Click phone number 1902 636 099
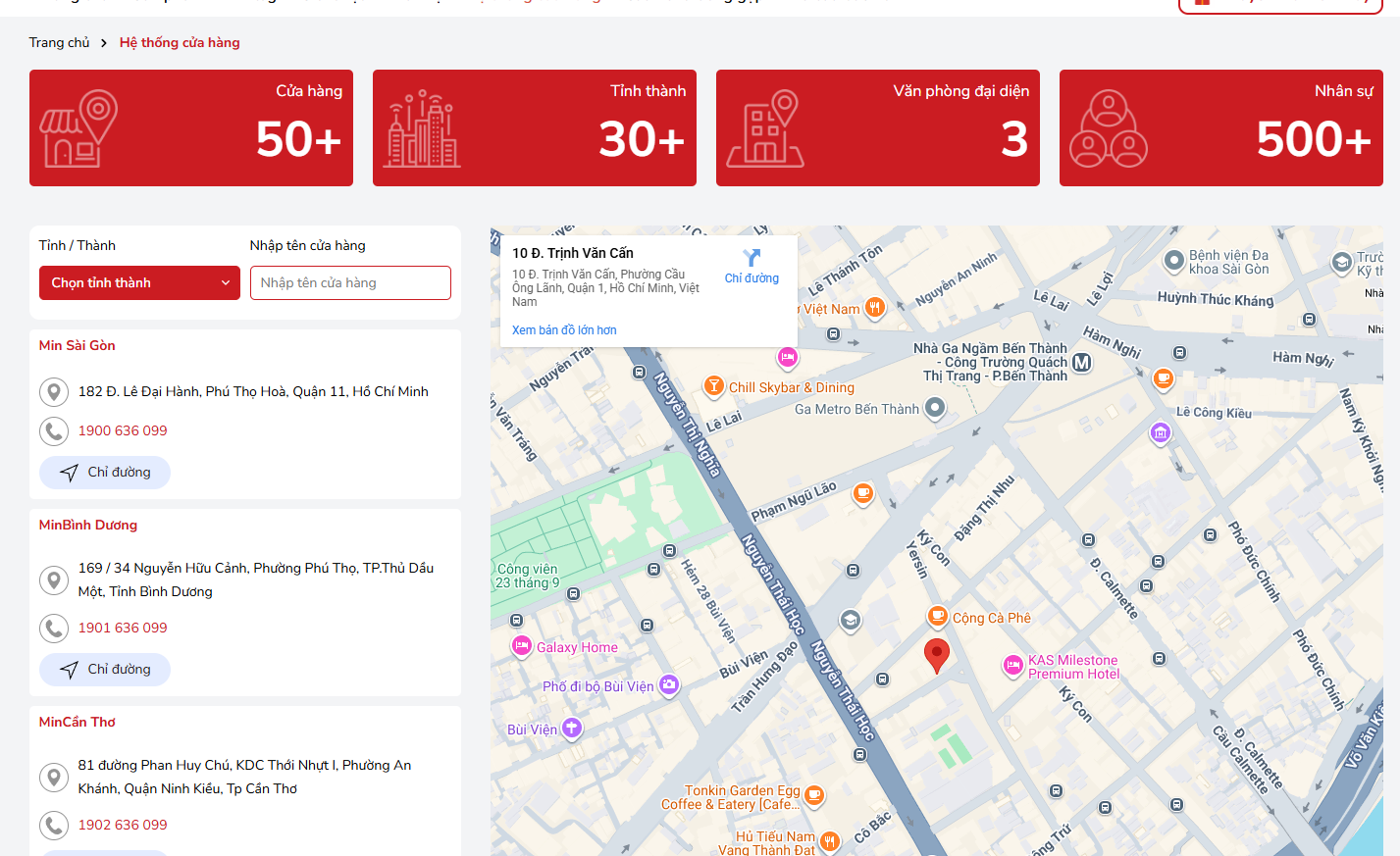The image size is (1400, 856). coord(123,825)
